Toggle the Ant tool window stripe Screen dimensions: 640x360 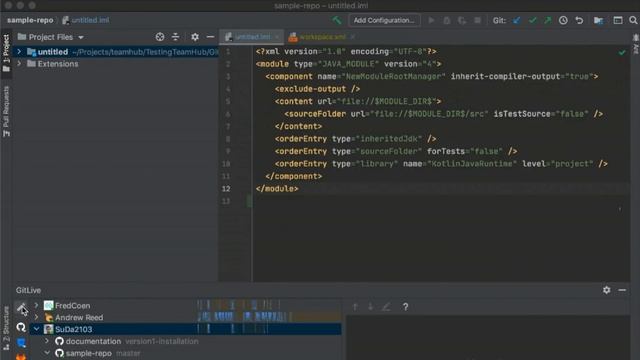(636, 44)
